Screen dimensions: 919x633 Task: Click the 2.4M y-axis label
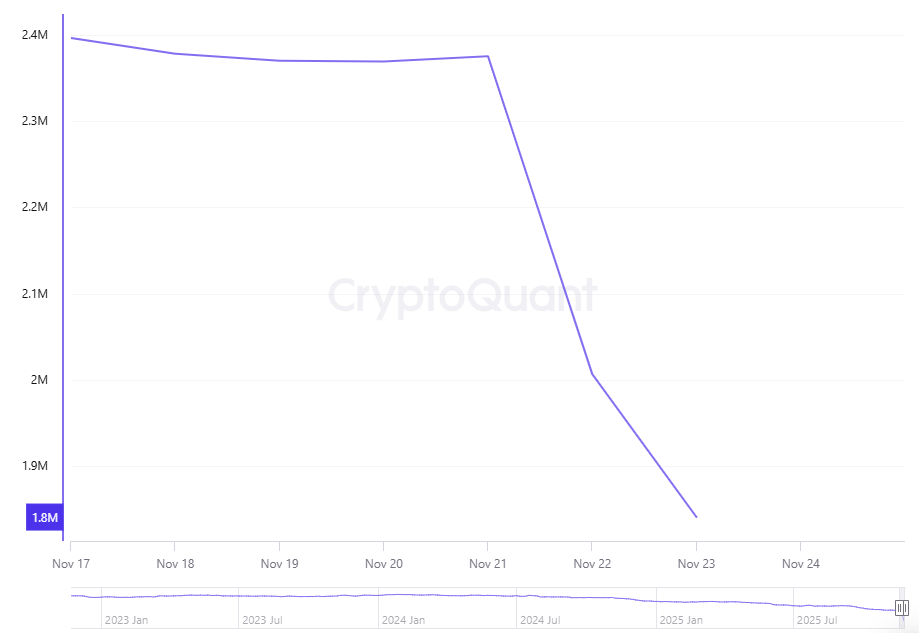click(34, 35)
